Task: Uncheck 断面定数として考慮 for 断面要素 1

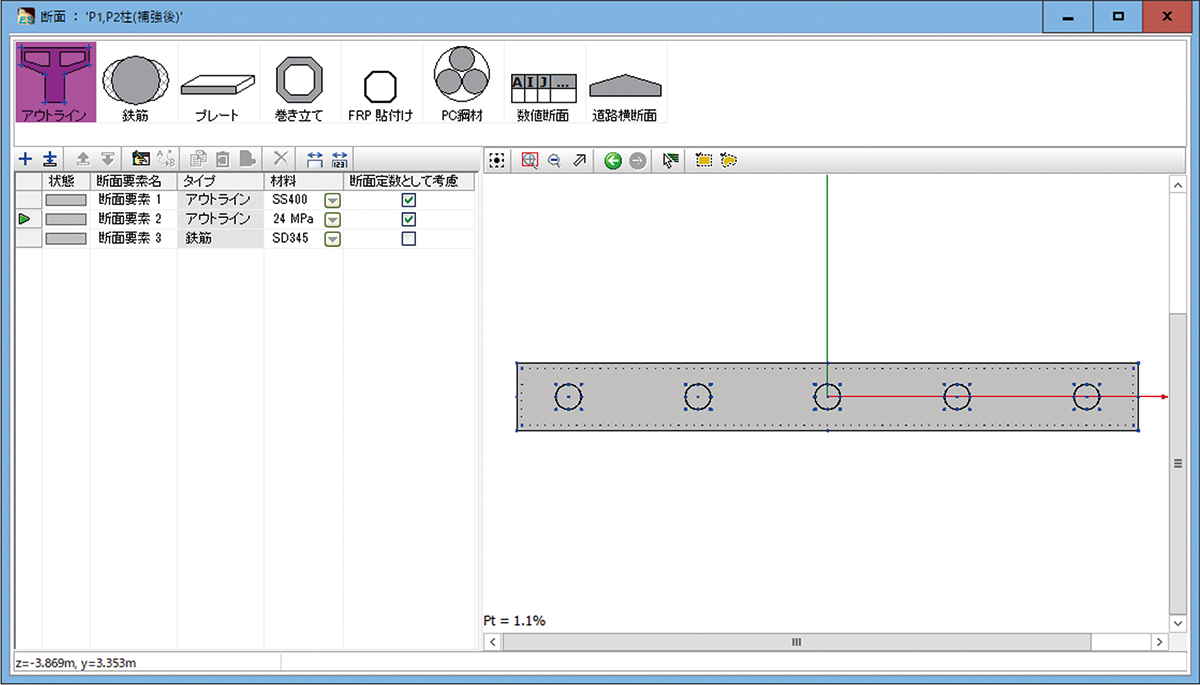Action: coord(408,200)
